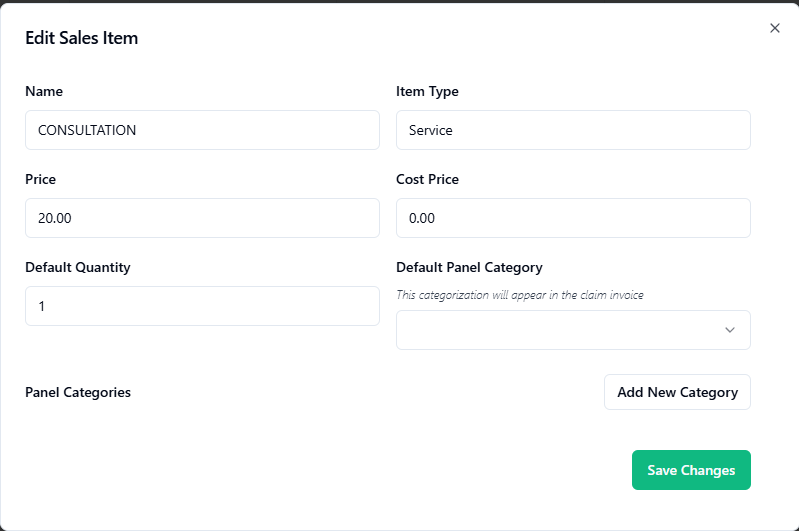This screenshot has width=799, height=531.
Task: Click the Name field label
Action: coord(44,91)
